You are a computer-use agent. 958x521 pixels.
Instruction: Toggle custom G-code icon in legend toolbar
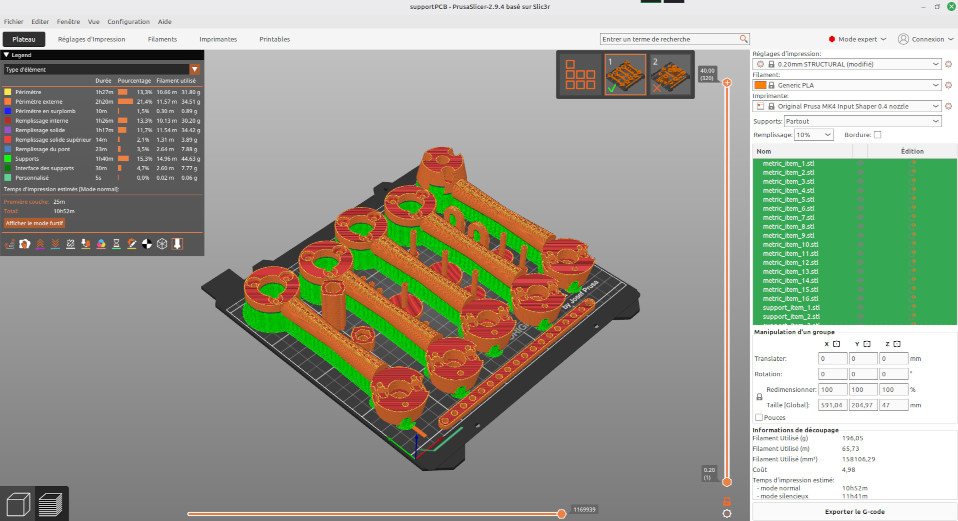(132, 244)
